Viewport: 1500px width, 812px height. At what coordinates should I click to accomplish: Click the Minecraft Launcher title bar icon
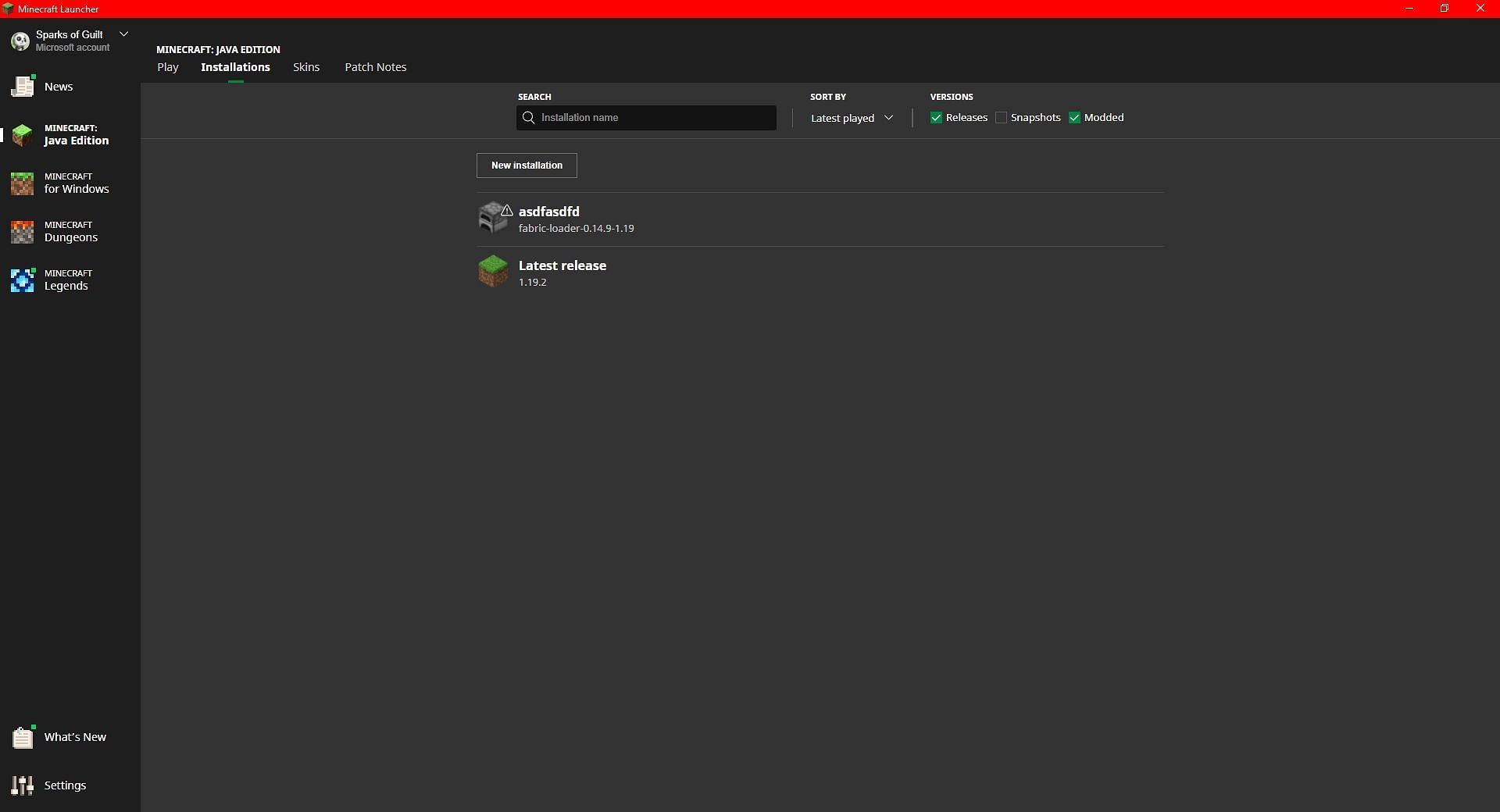(8, 9)
